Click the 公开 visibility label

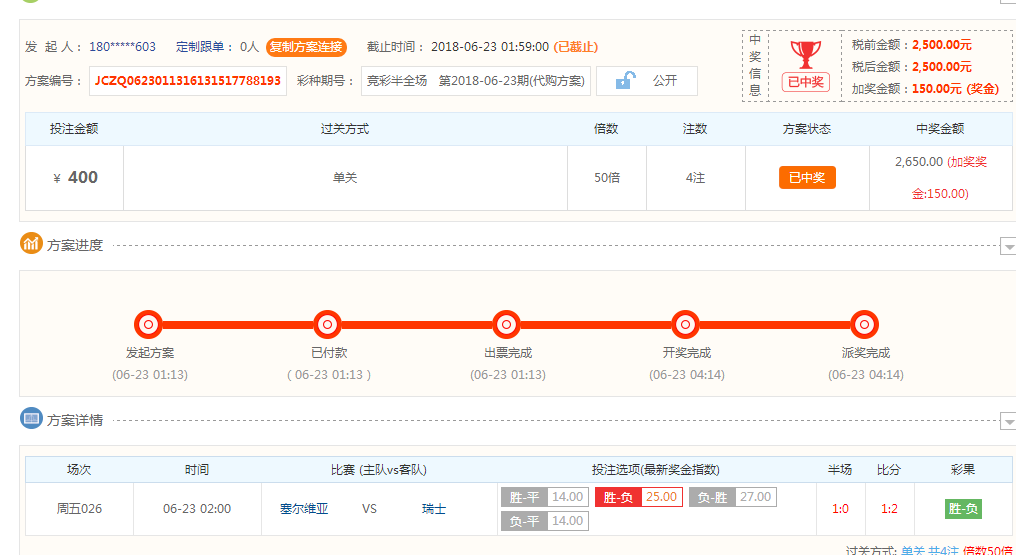pyautogui.click(x=665, y=80)
